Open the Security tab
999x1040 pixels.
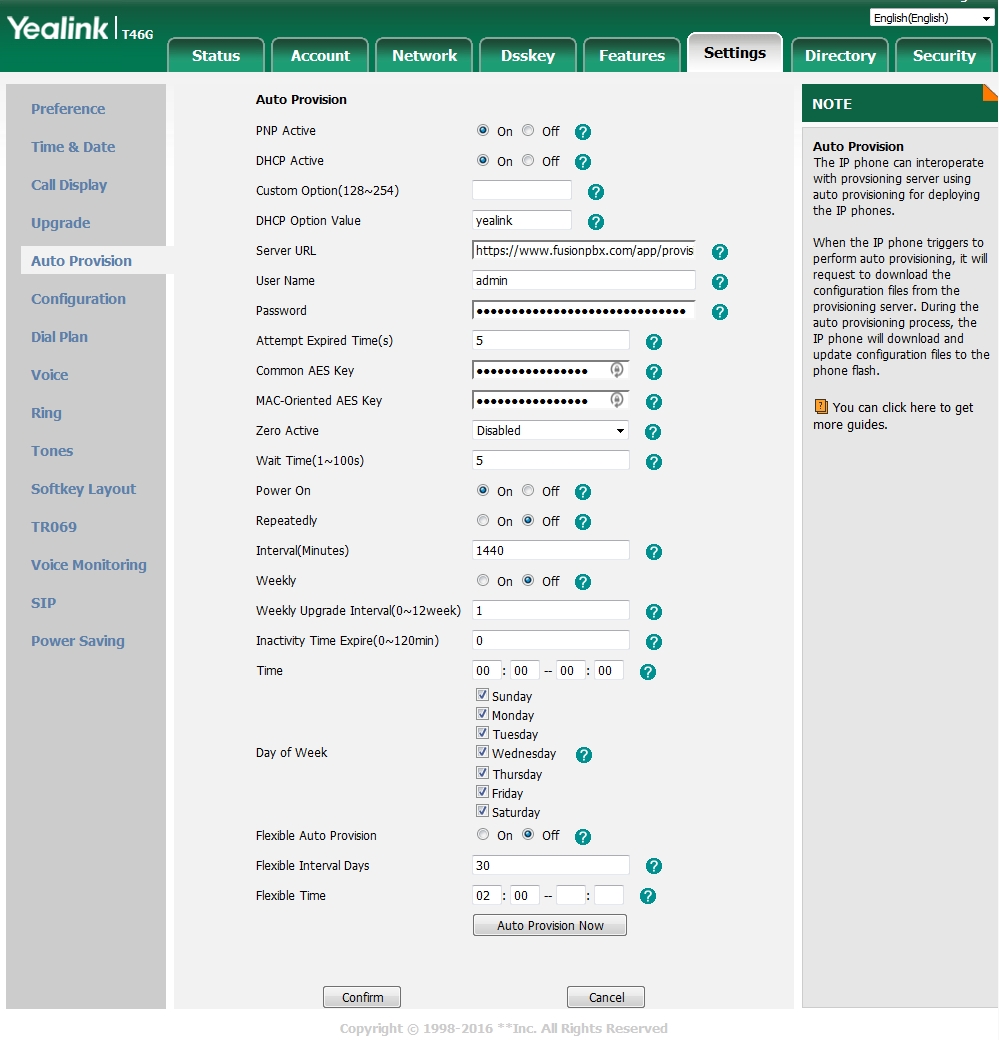[x=943, y=56]
